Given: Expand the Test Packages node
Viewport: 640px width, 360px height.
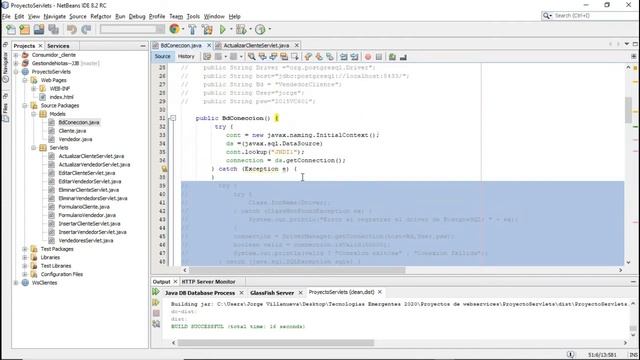Looking at the screenshot, I should click(x=25, y=249).
